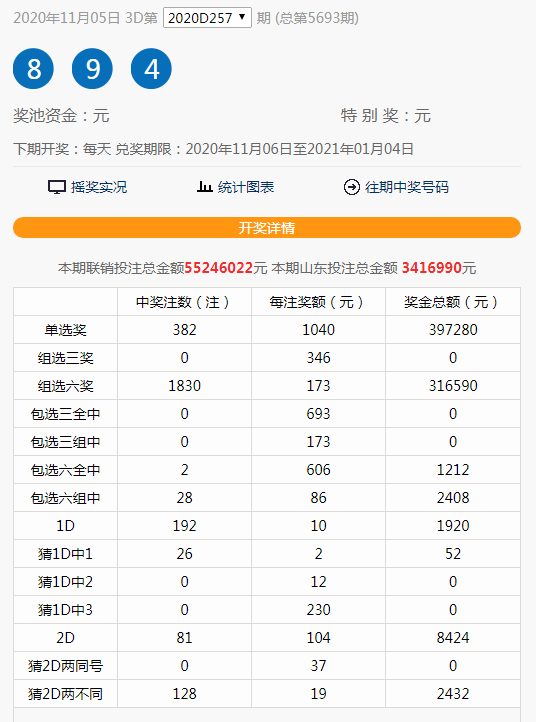The height and width of the screenshot is (722, 536).
Task: Click the 猜2D两同号 row label
Action: [x=65, y=666]
